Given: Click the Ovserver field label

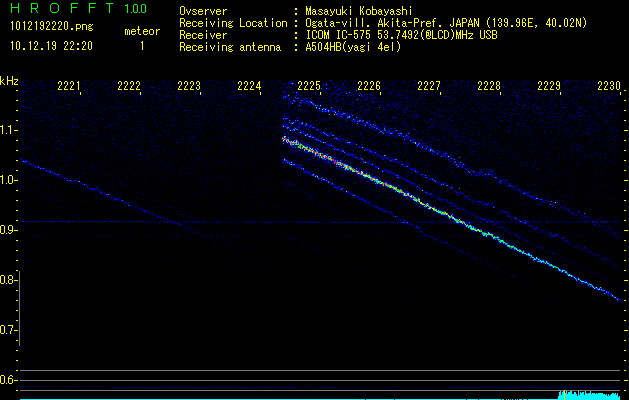Looking at the screenshot, I should [x=203, y=11].
